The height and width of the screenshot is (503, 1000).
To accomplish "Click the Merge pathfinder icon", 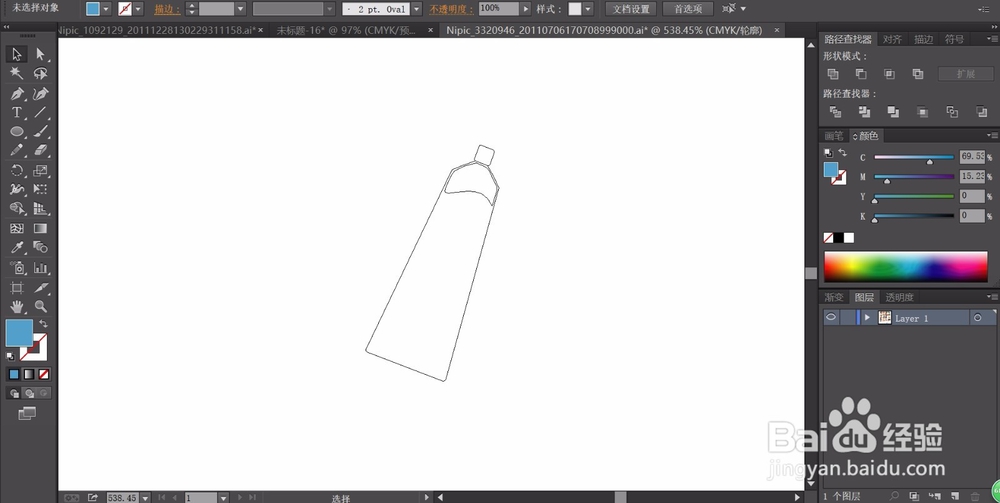I will tap(893, 112).
